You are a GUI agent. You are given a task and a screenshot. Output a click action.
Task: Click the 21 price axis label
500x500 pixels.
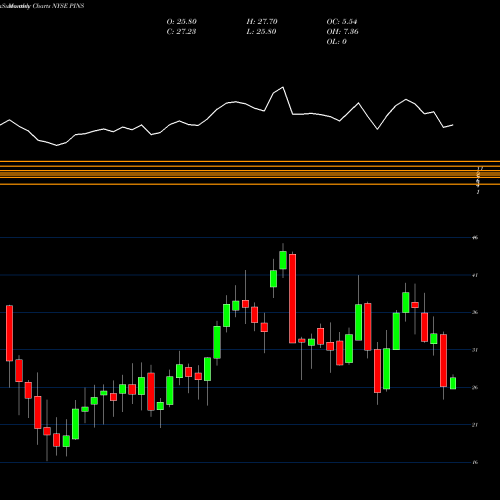[475, 425]
